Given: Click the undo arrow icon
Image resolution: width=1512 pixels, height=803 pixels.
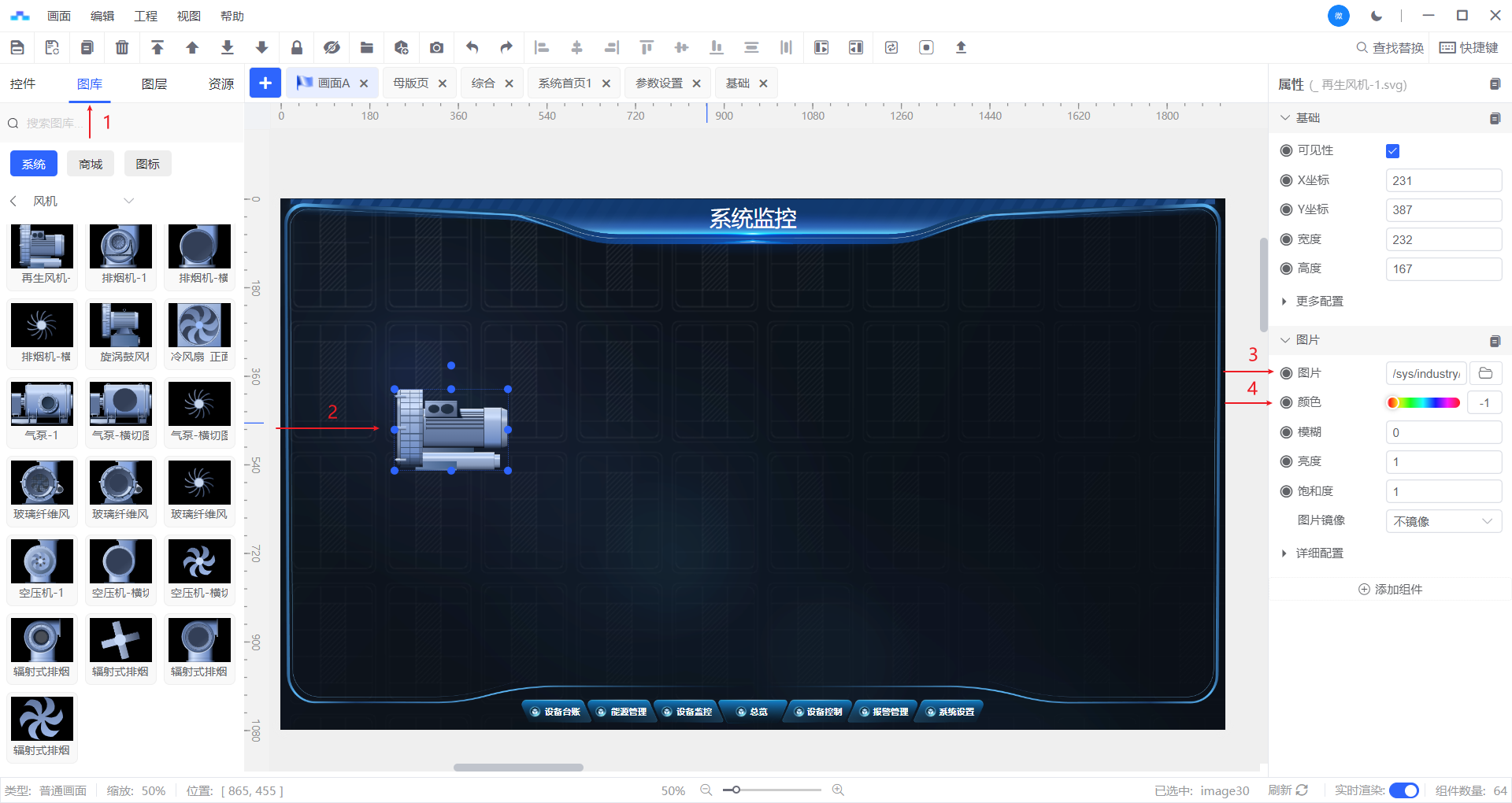Looking at the screenshot, I should click(x=472, y=48).
